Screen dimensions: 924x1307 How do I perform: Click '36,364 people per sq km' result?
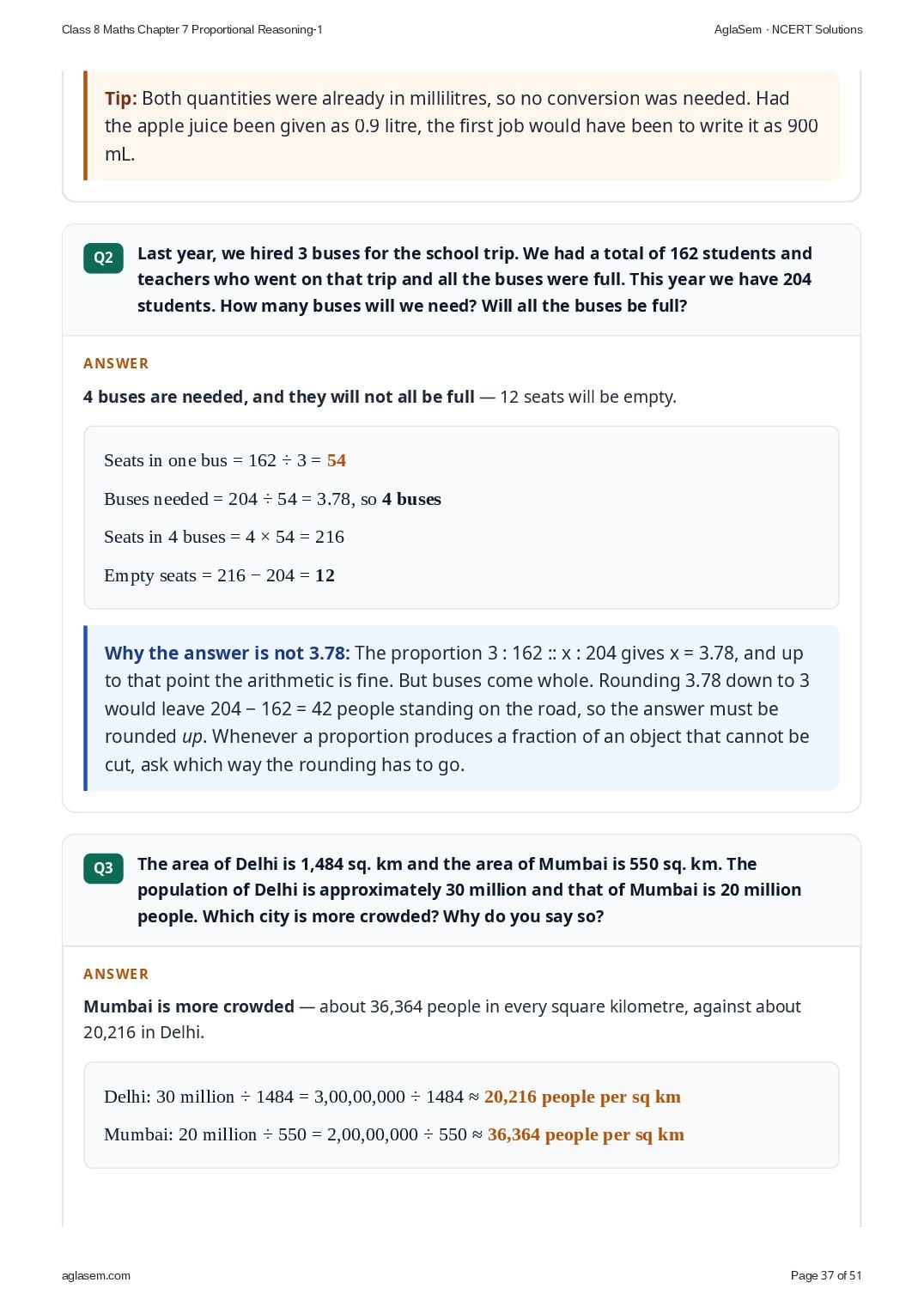tap(586, 1134)
